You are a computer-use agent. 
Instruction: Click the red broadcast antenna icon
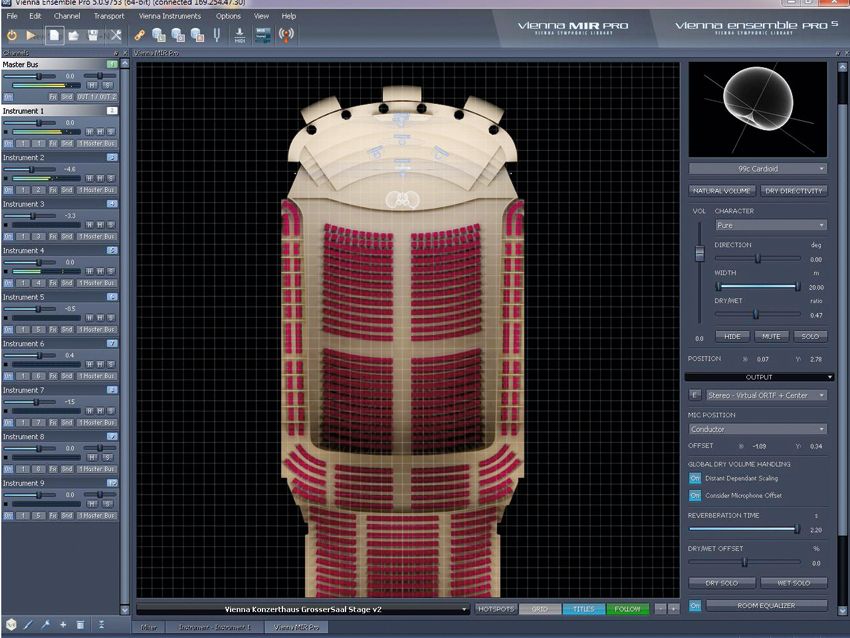tap(286, 35)
